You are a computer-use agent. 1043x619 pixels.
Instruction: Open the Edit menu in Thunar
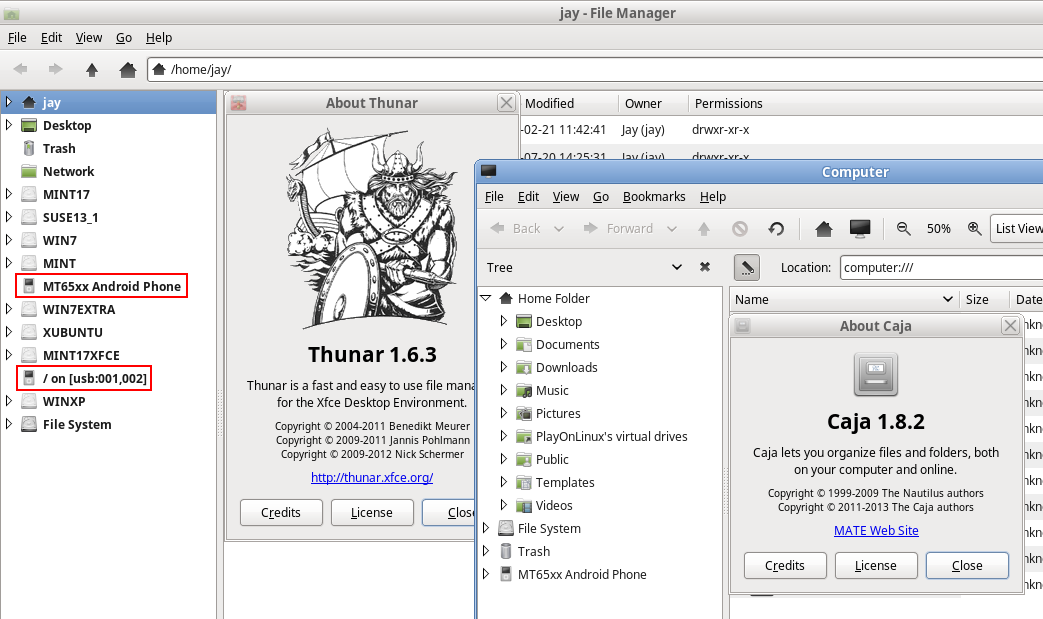click(x=51, y=38)
